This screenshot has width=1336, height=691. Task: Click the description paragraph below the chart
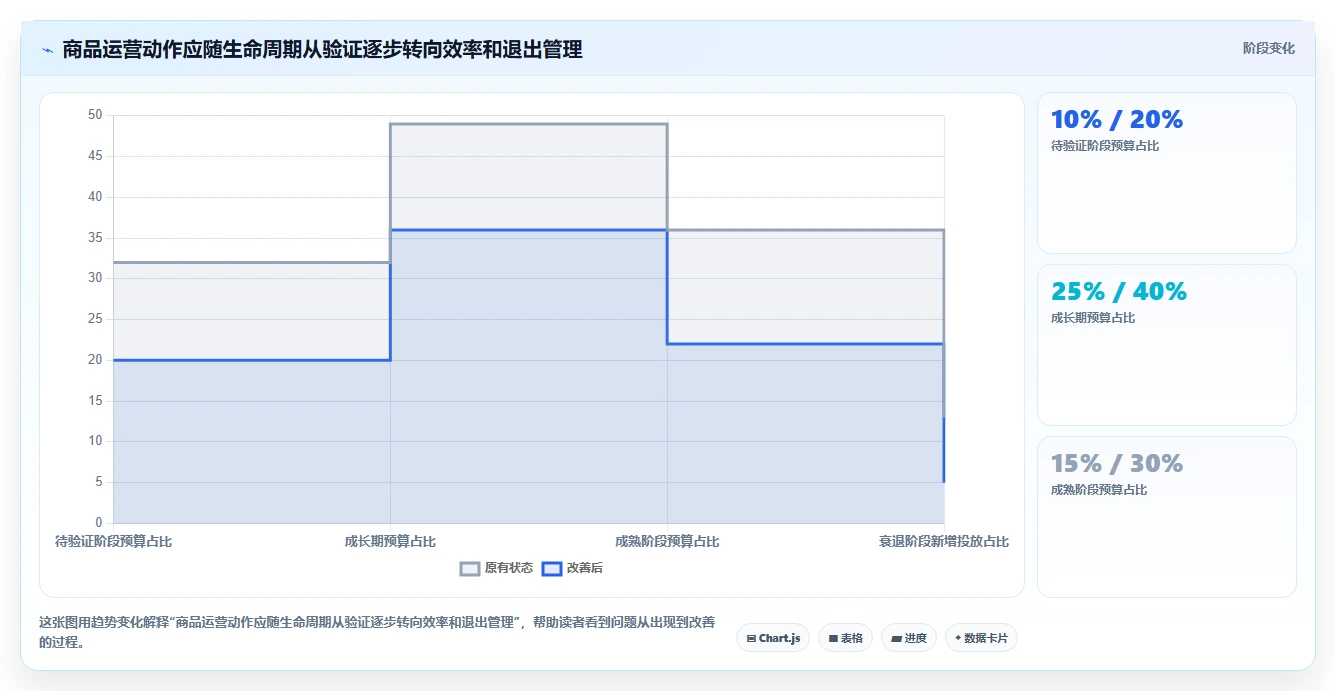(x=377, y=632)
